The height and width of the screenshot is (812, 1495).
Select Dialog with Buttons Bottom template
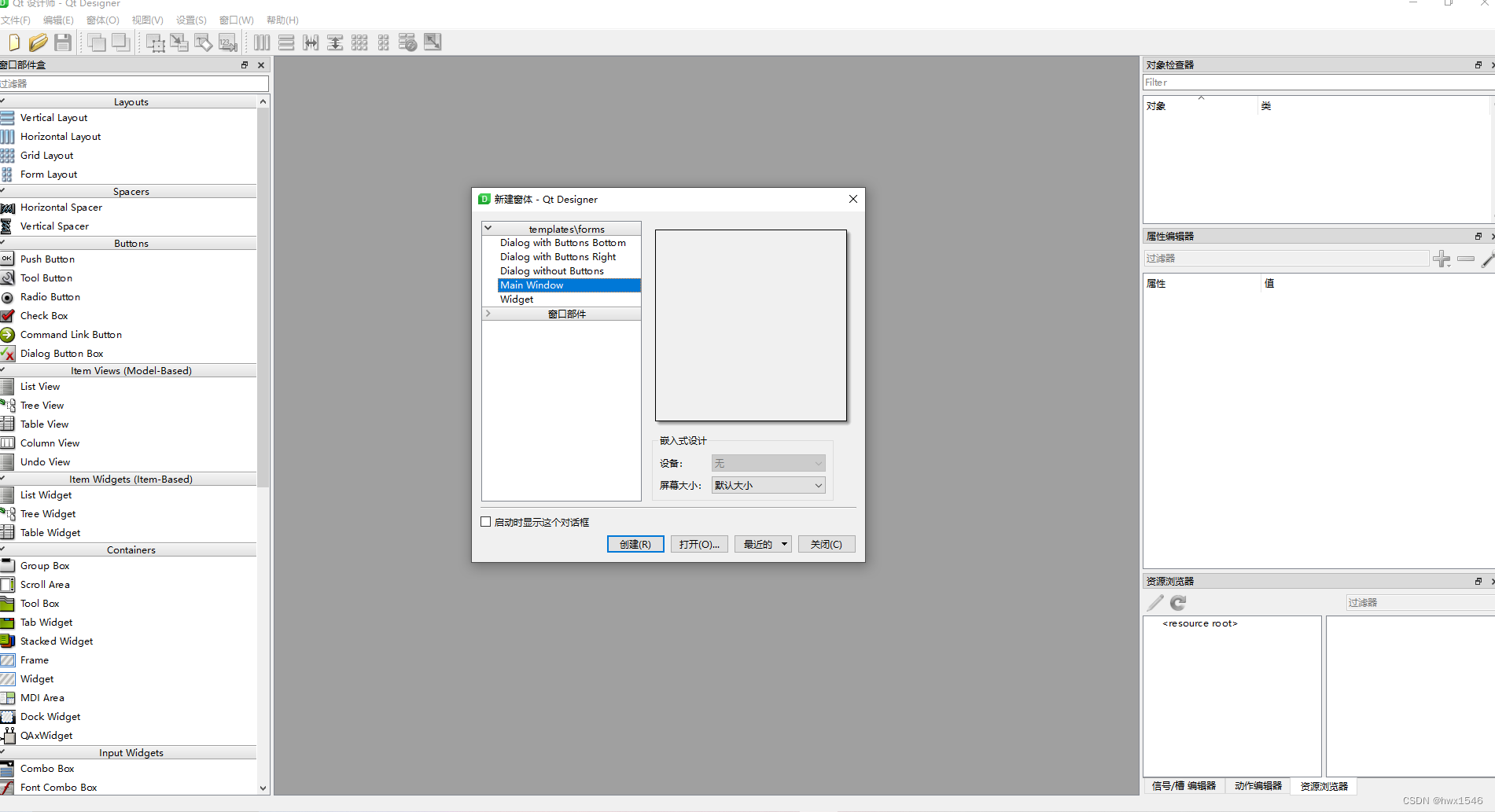click(563, 243)
